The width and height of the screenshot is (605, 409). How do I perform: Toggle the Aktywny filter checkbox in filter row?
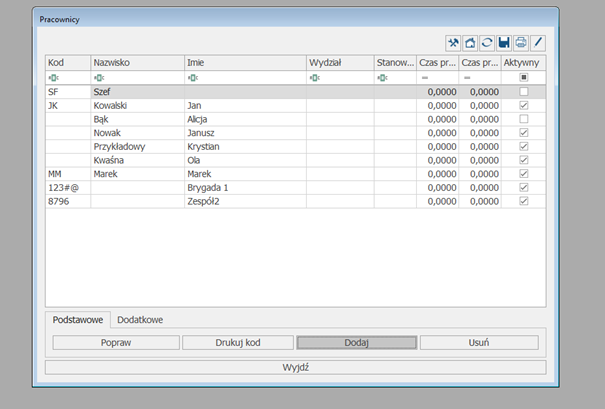[x=524, y=77]
